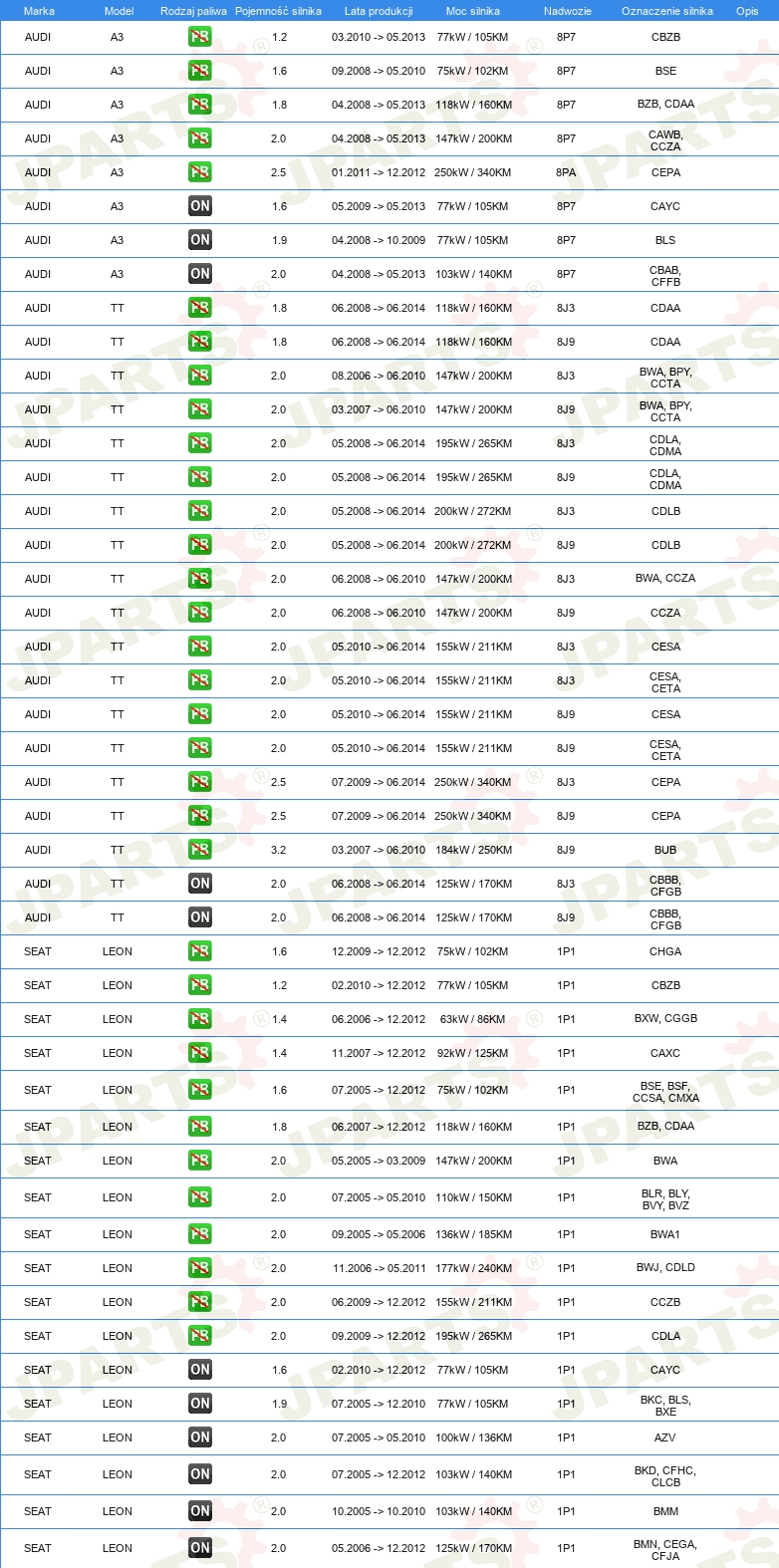Click the petrol icon for Seat Leon BWJ, CDLD

pos(200,1268)
